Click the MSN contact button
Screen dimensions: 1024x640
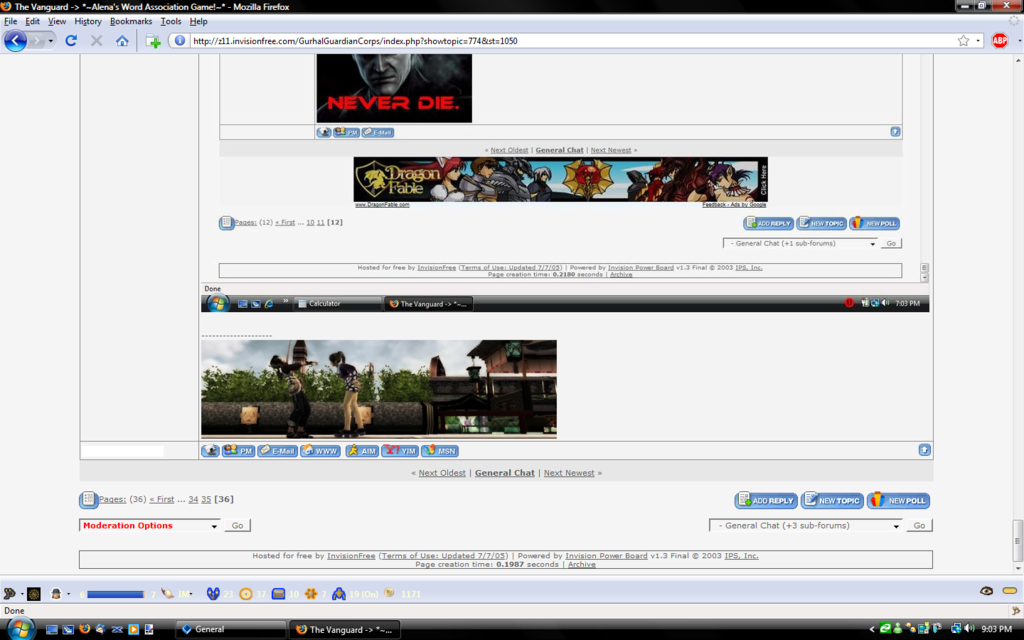coord(440,451)
